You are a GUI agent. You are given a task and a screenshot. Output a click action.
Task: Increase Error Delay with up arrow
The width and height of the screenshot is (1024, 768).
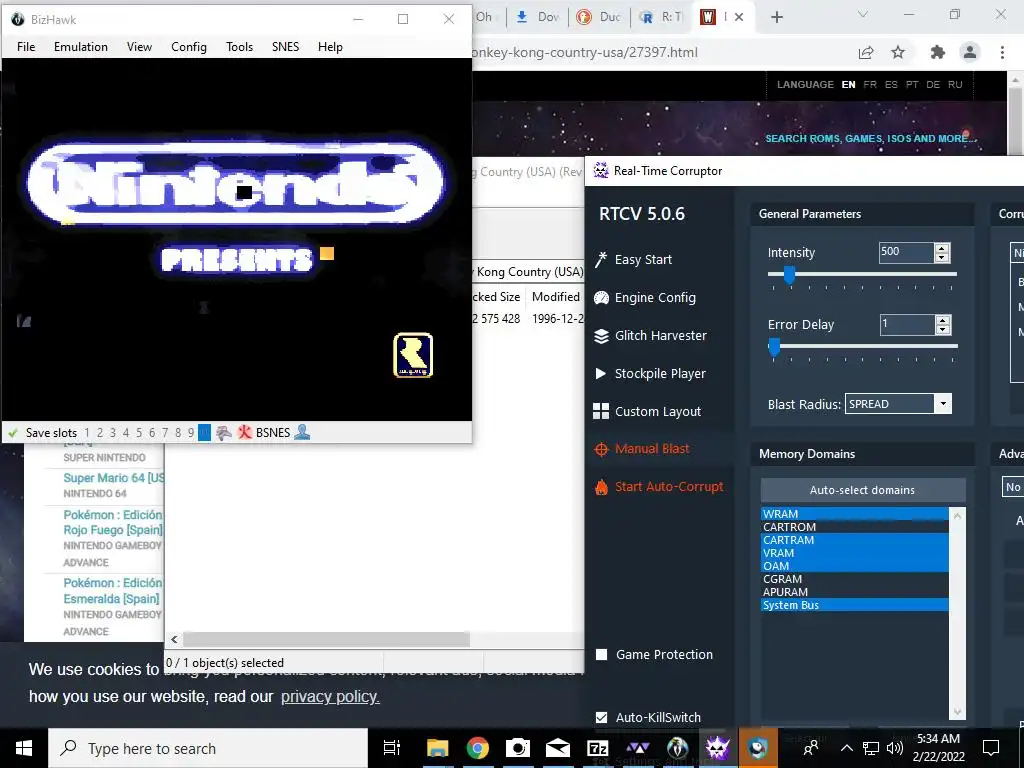[x=942, y=320]
